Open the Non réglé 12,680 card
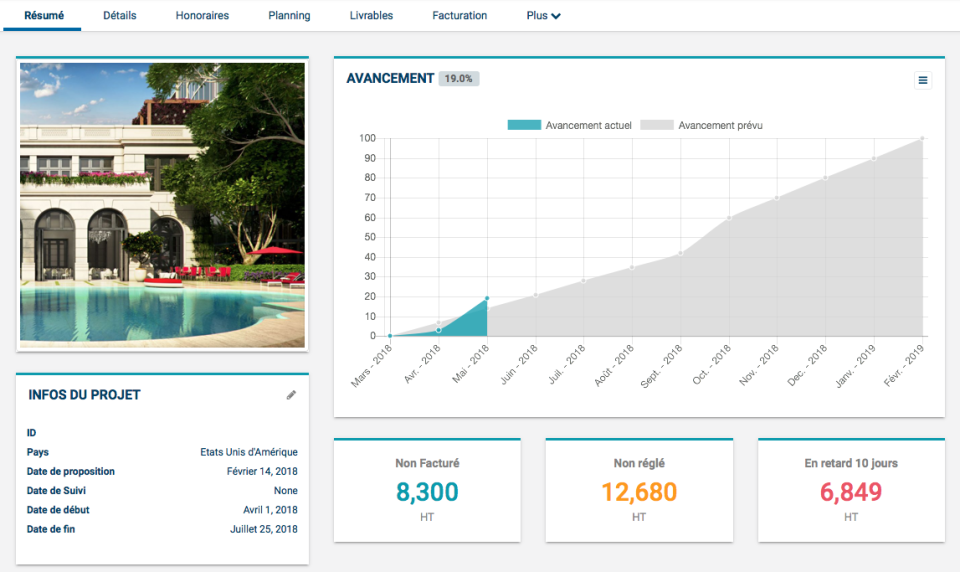The image size is (960, 572). coord(639,491)
